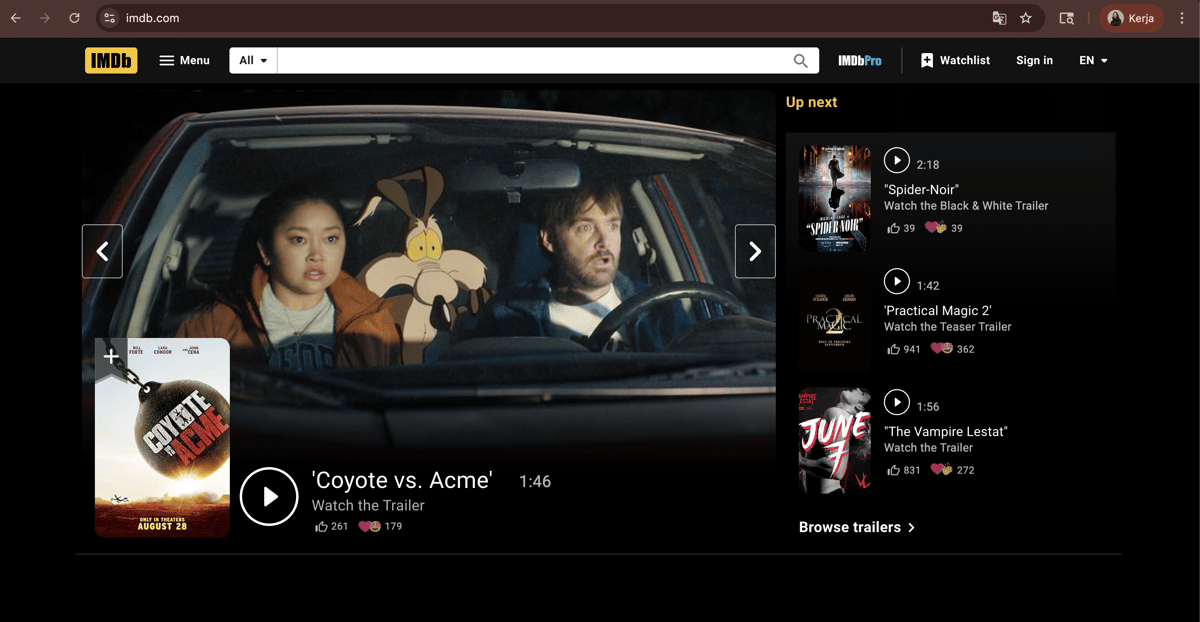This screenshot has height=622, width=1200.
Task: Open the All search category dropdown
Action: [252, 60]
